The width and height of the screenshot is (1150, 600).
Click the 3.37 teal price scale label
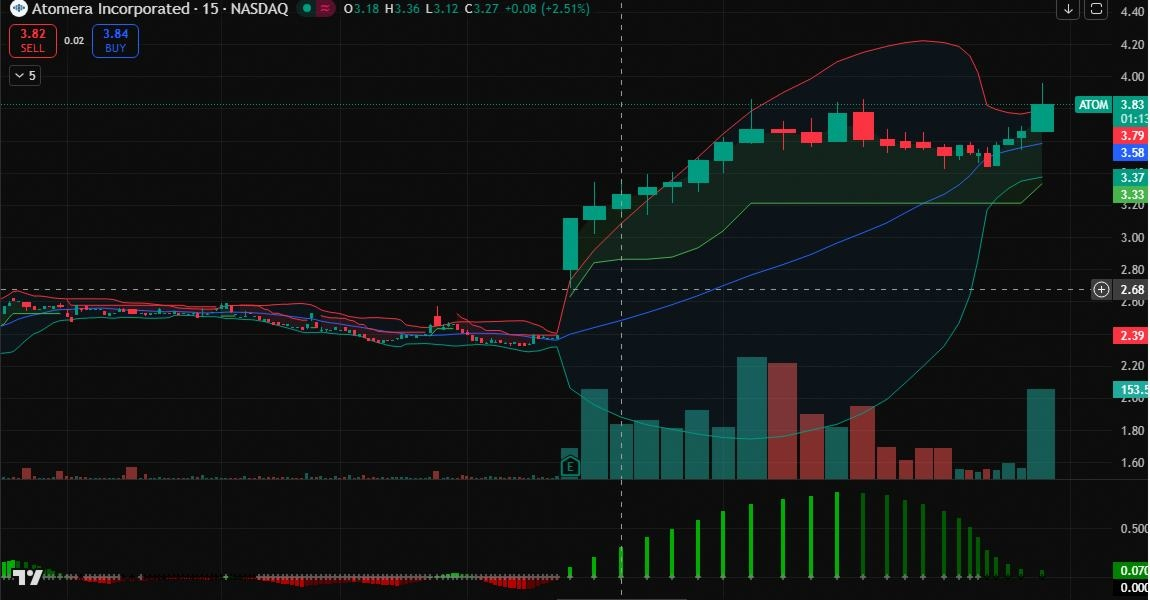pos(1132,178)
